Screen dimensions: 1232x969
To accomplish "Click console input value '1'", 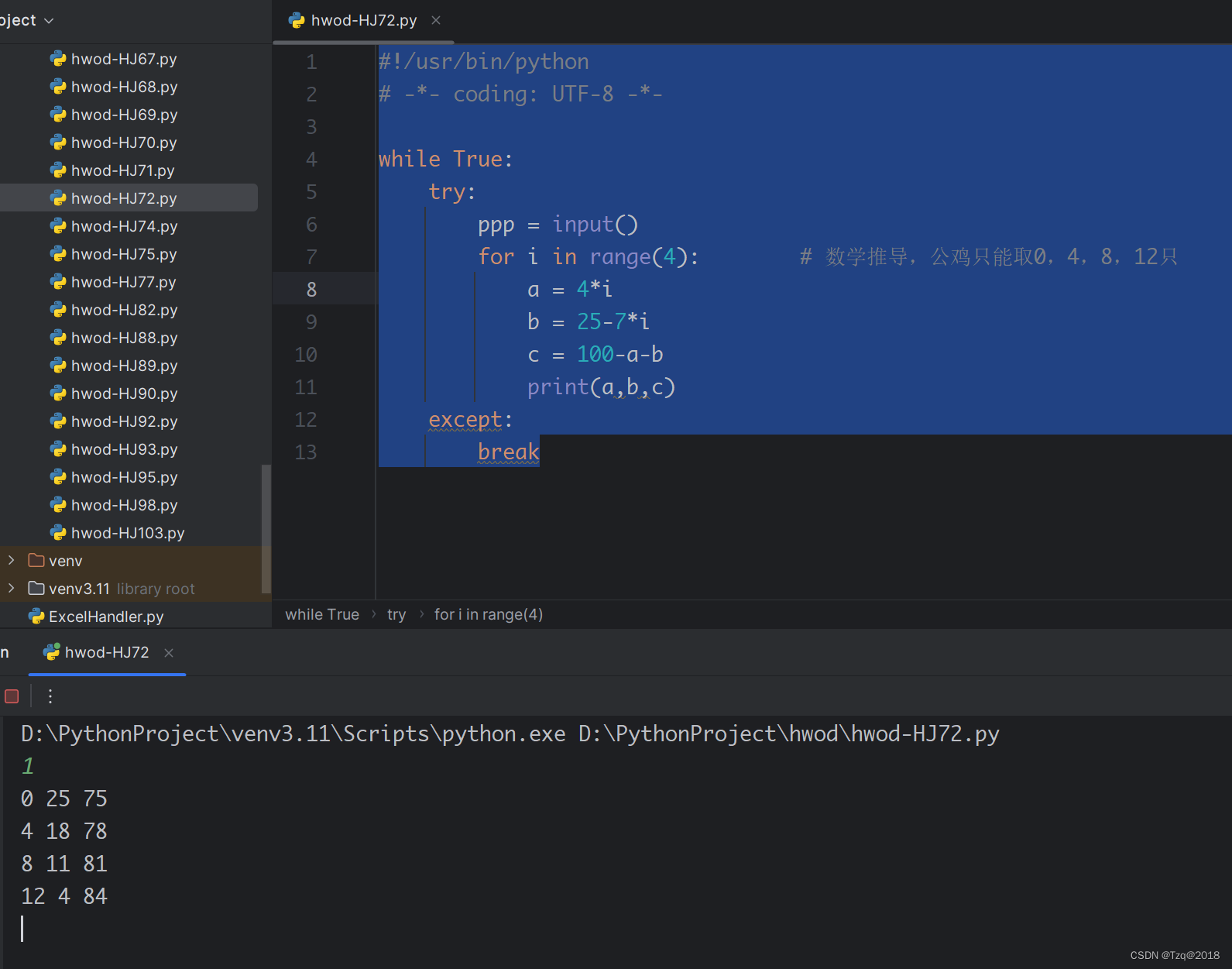I will click(28, 766).
